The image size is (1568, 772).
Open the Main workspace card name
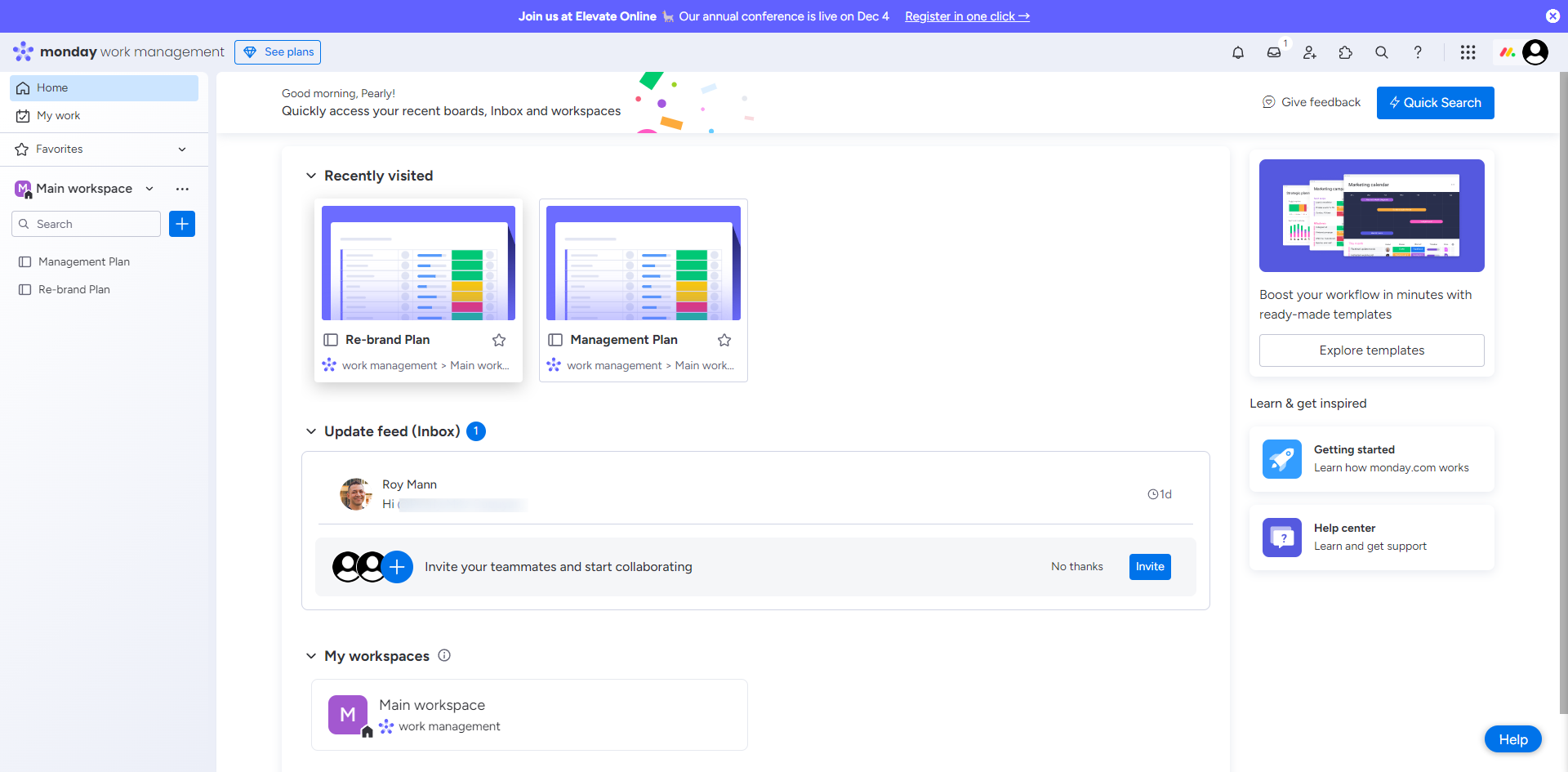click(x=432, y=705)
